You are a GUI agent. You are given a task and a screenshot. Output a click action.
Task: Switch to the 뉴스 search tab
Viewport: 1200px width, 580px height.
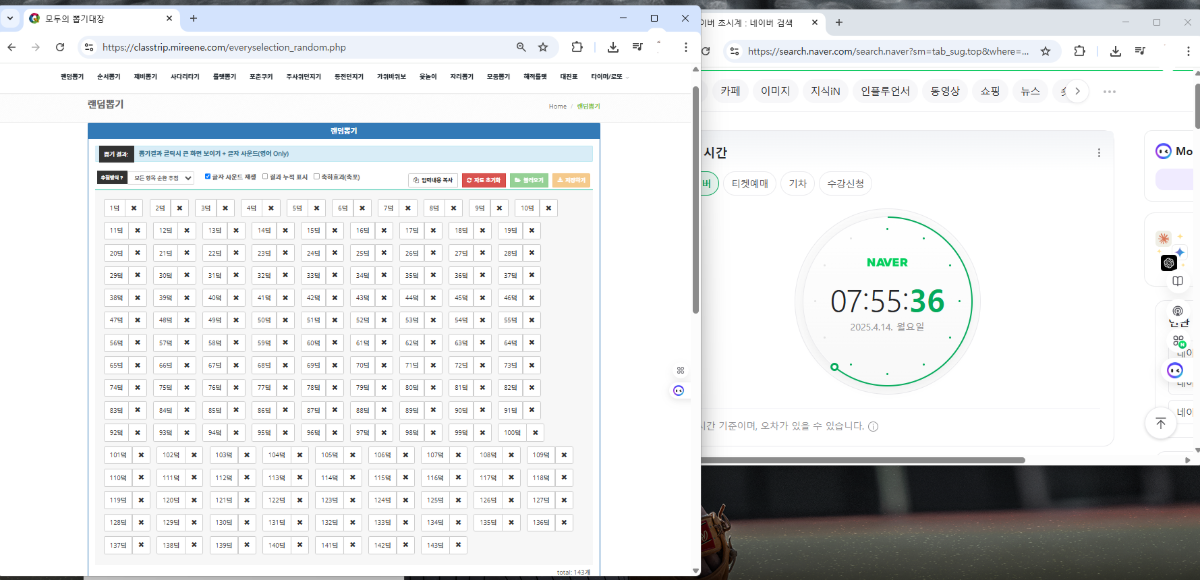pyautogui.click(x=1029, y=91)
